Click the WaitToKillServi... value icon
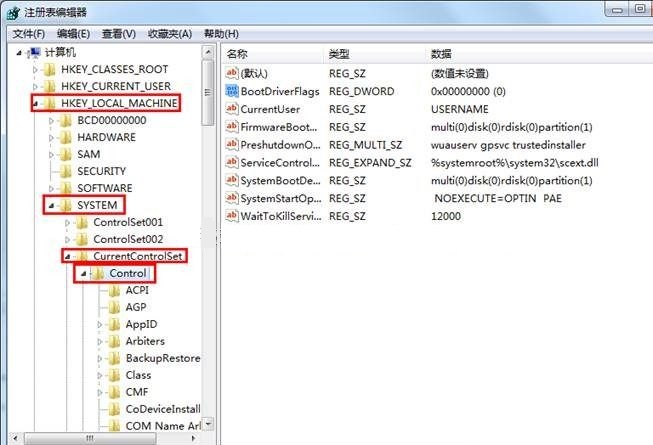 232,216
